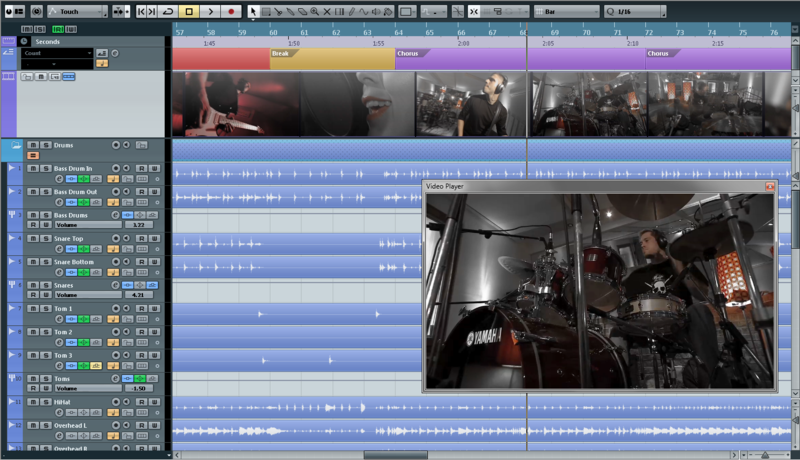800x460 pixels.
Task: Toggle global Write automation button
Action: [71, 29]
